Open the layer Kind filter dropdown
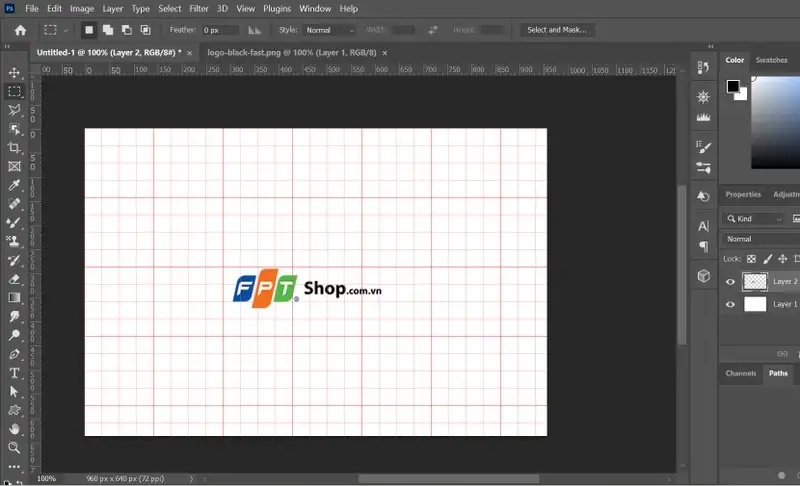 tap(756, 219)
